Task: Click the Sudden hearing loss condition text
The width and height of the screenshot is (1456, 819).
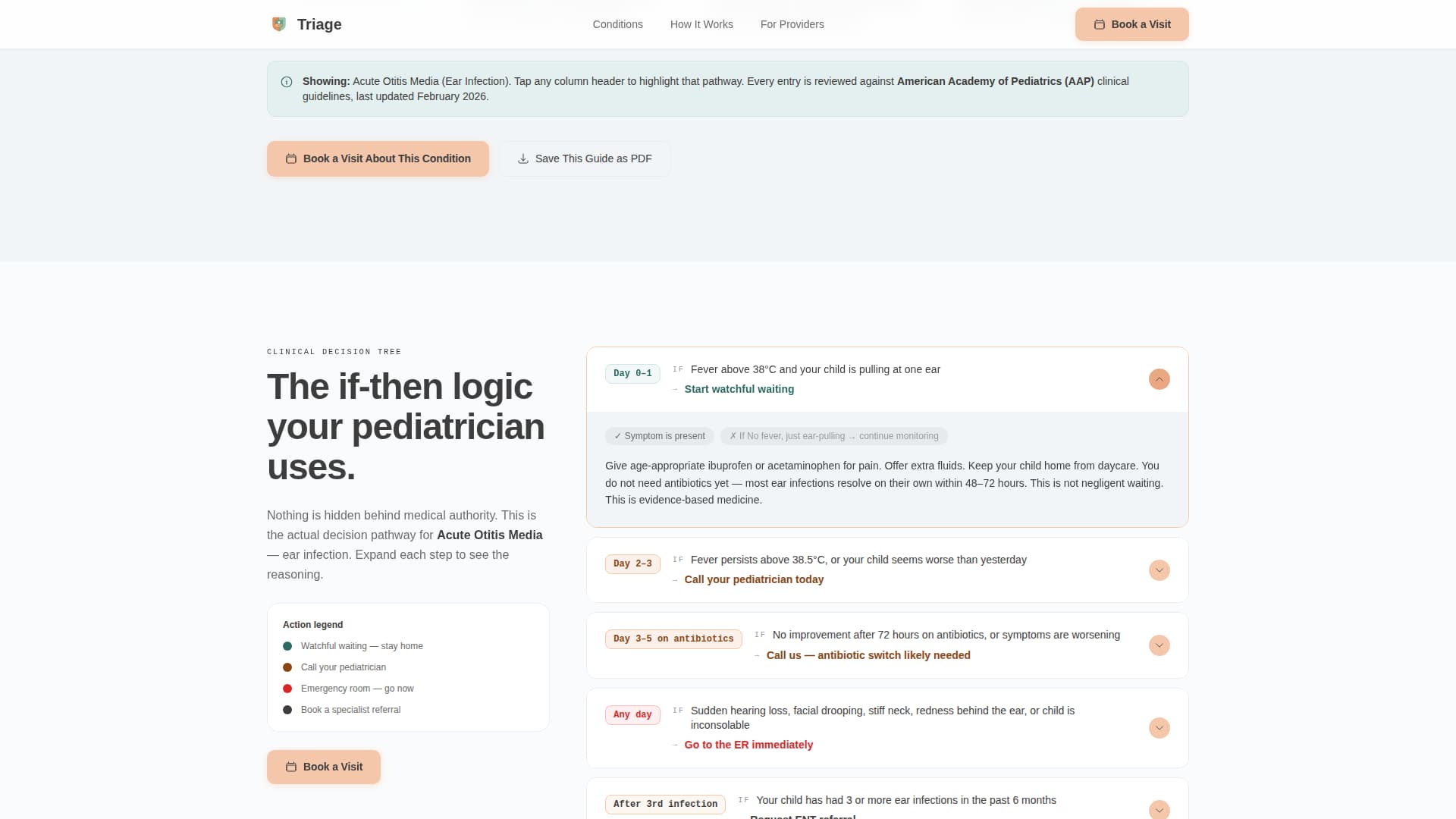Action: (883, 717)
